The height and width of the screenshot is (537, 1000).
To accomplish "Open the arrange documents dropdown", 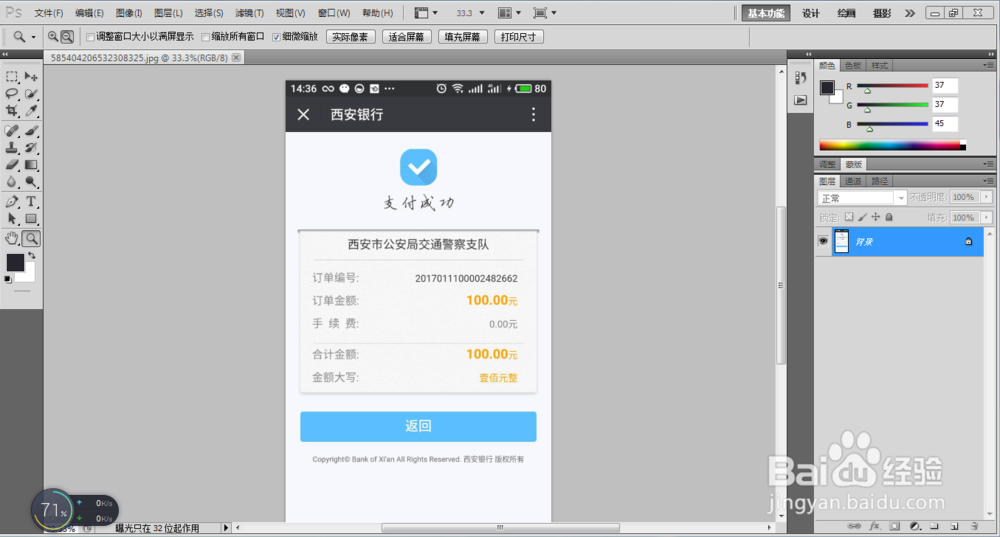I will 510,13.
